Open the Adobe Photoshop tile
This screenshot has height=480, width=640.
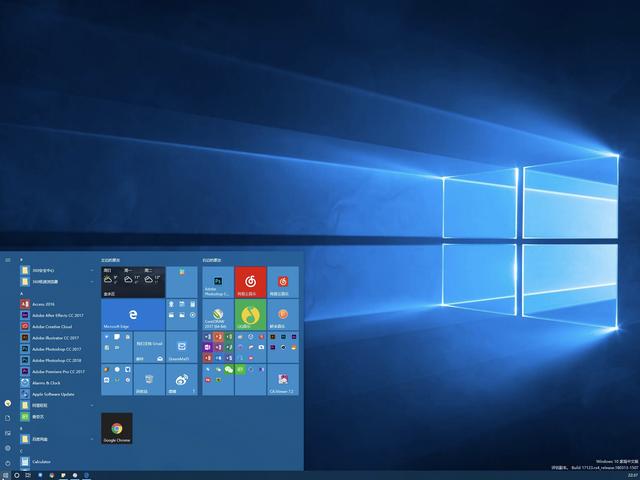point(218,282)
